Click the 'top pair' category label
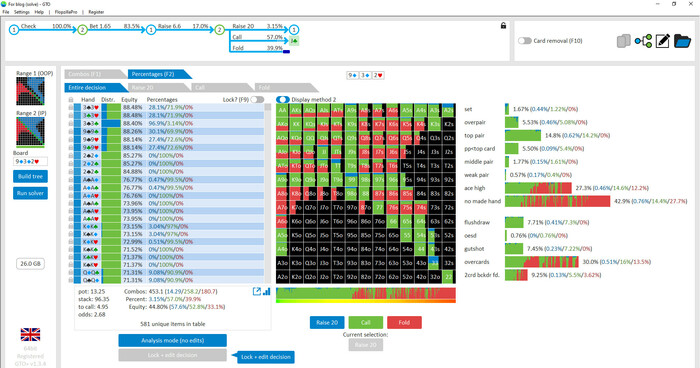This screenshot has height=368, width=700. click(474, 135)
